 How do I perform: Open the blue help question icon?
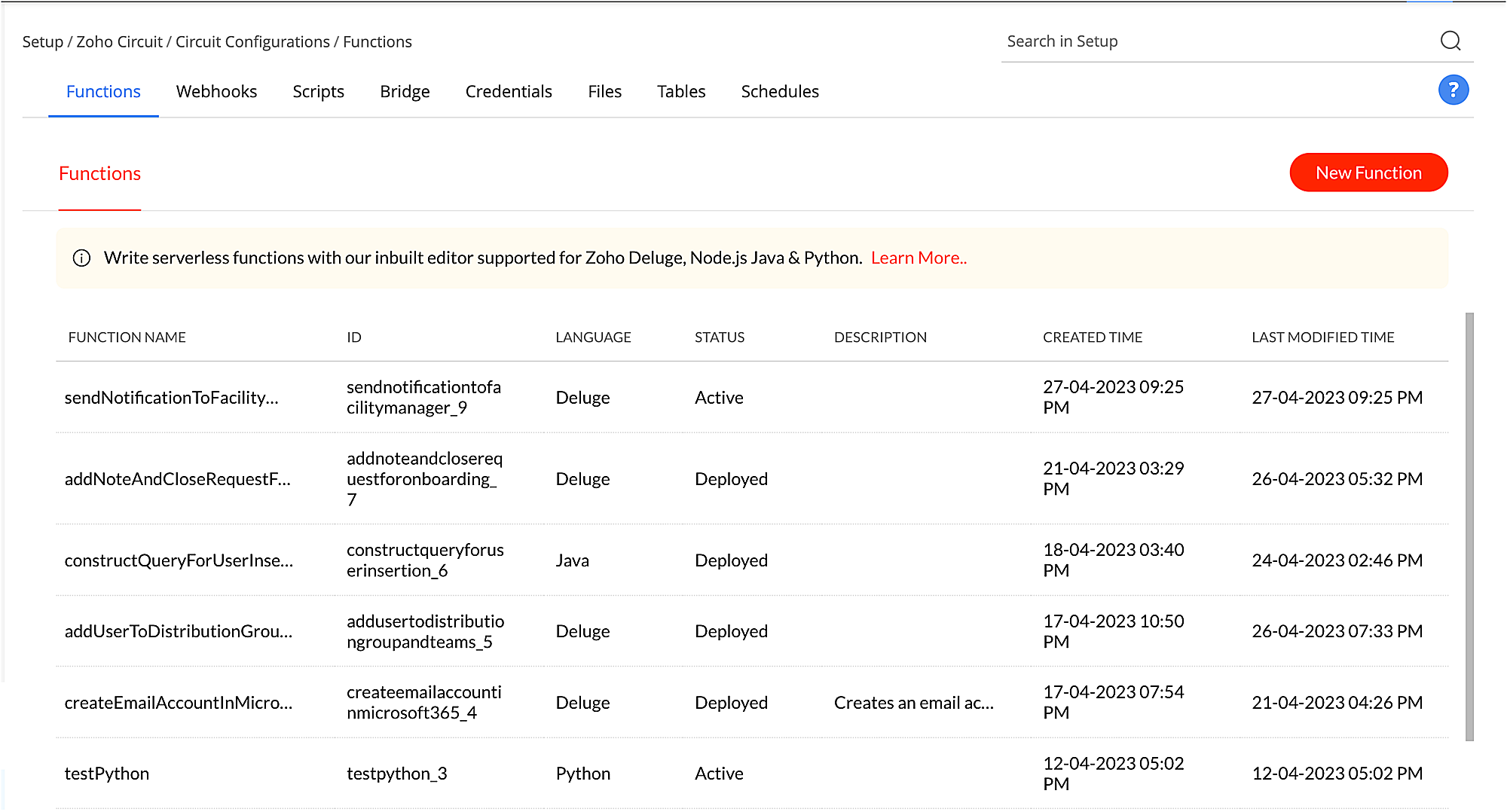1453,90
